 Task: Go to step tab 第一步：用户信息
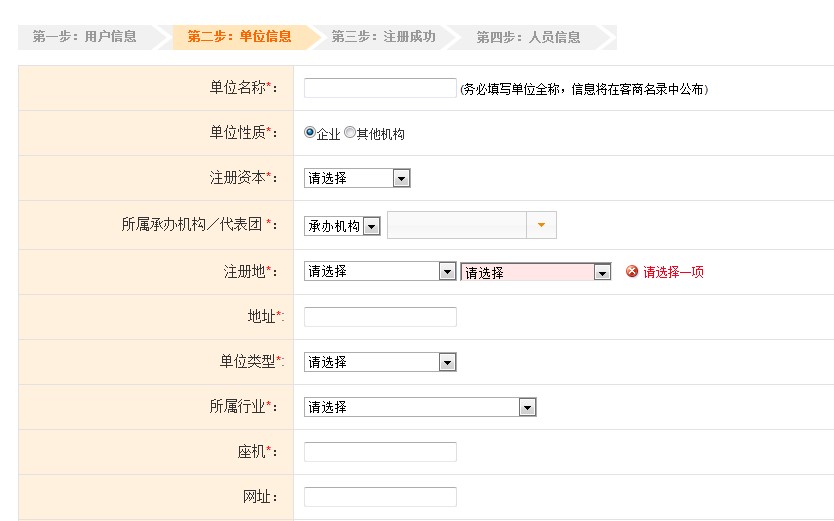coord(85,37)
